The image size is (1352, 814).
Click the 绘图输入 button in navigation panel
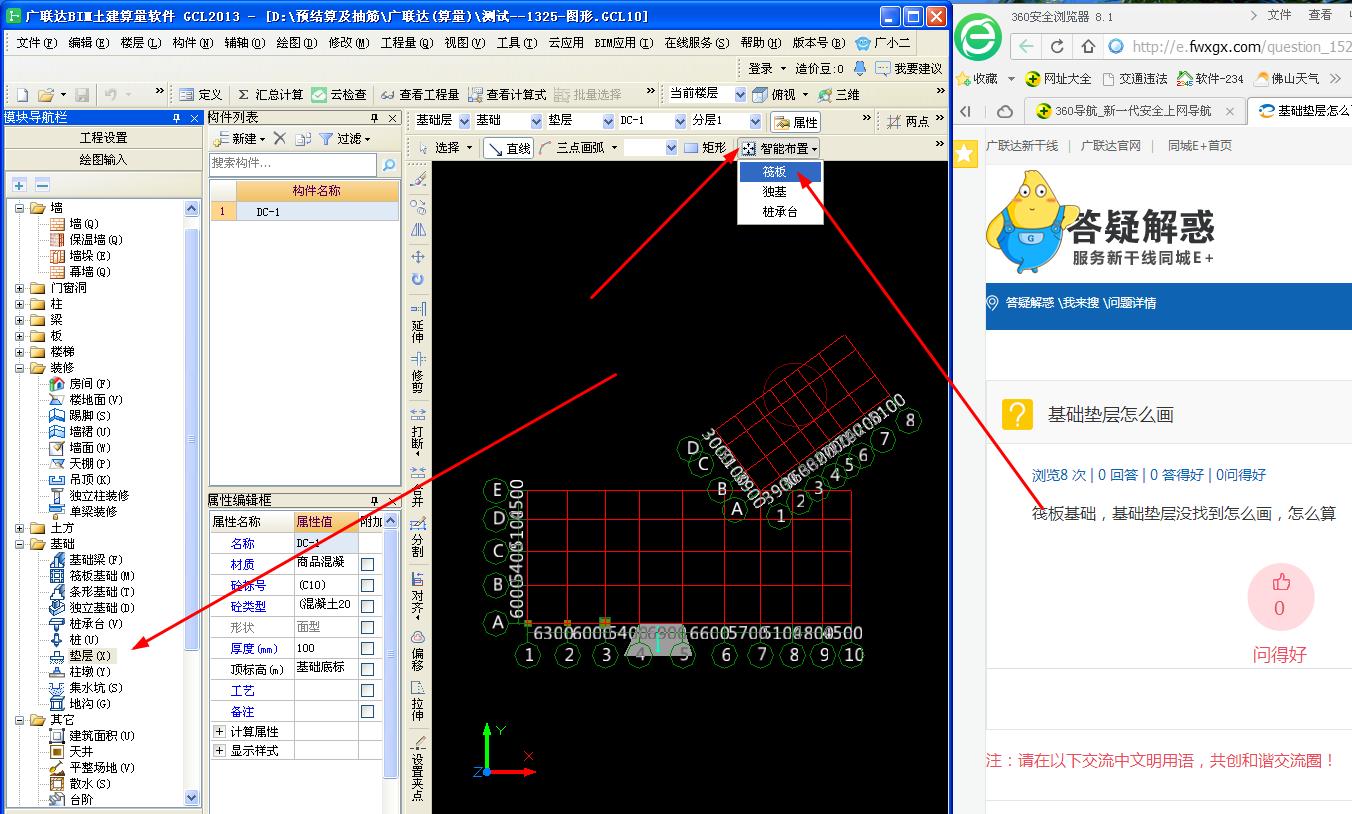[x=103, y=160]
